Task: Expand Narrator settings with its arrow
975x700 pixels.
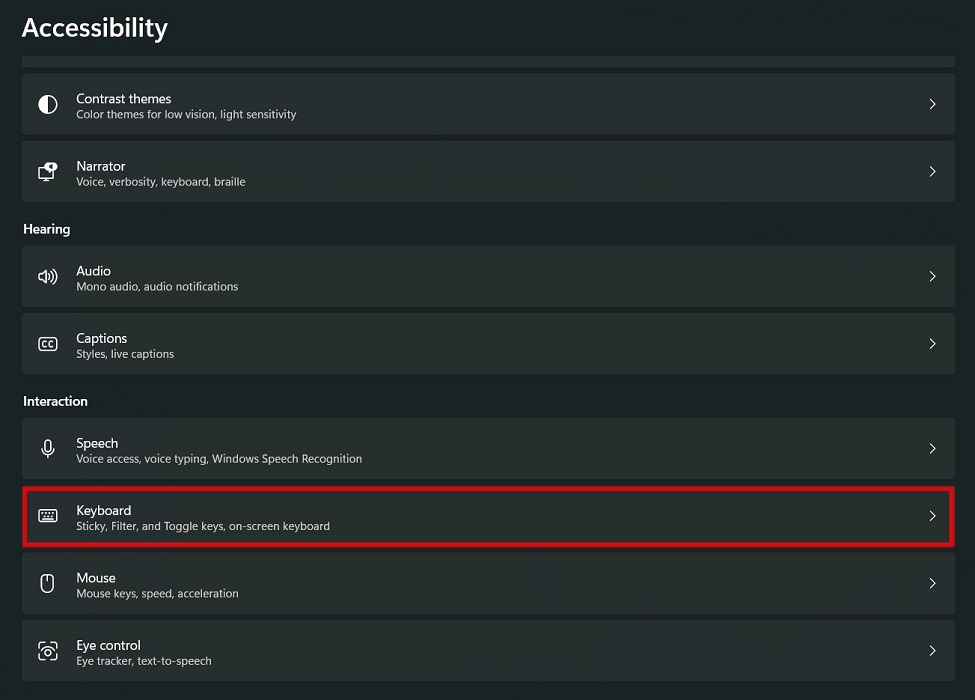Action: [932, 172]
